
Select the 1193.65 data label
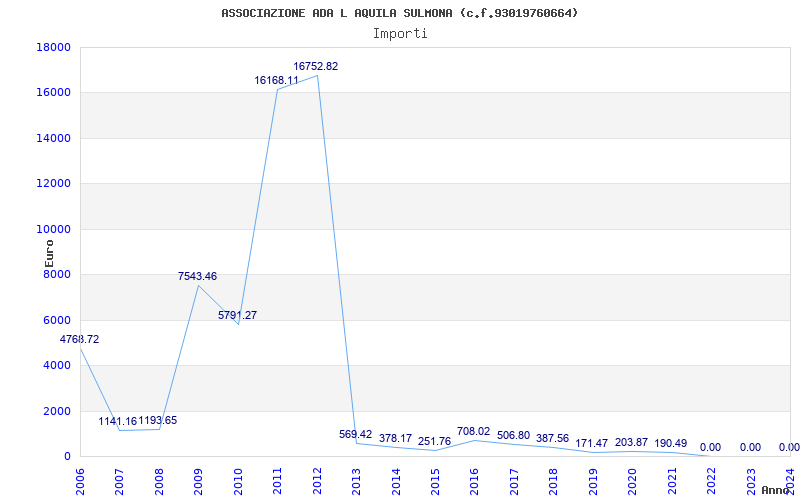[x=158, y=420]
